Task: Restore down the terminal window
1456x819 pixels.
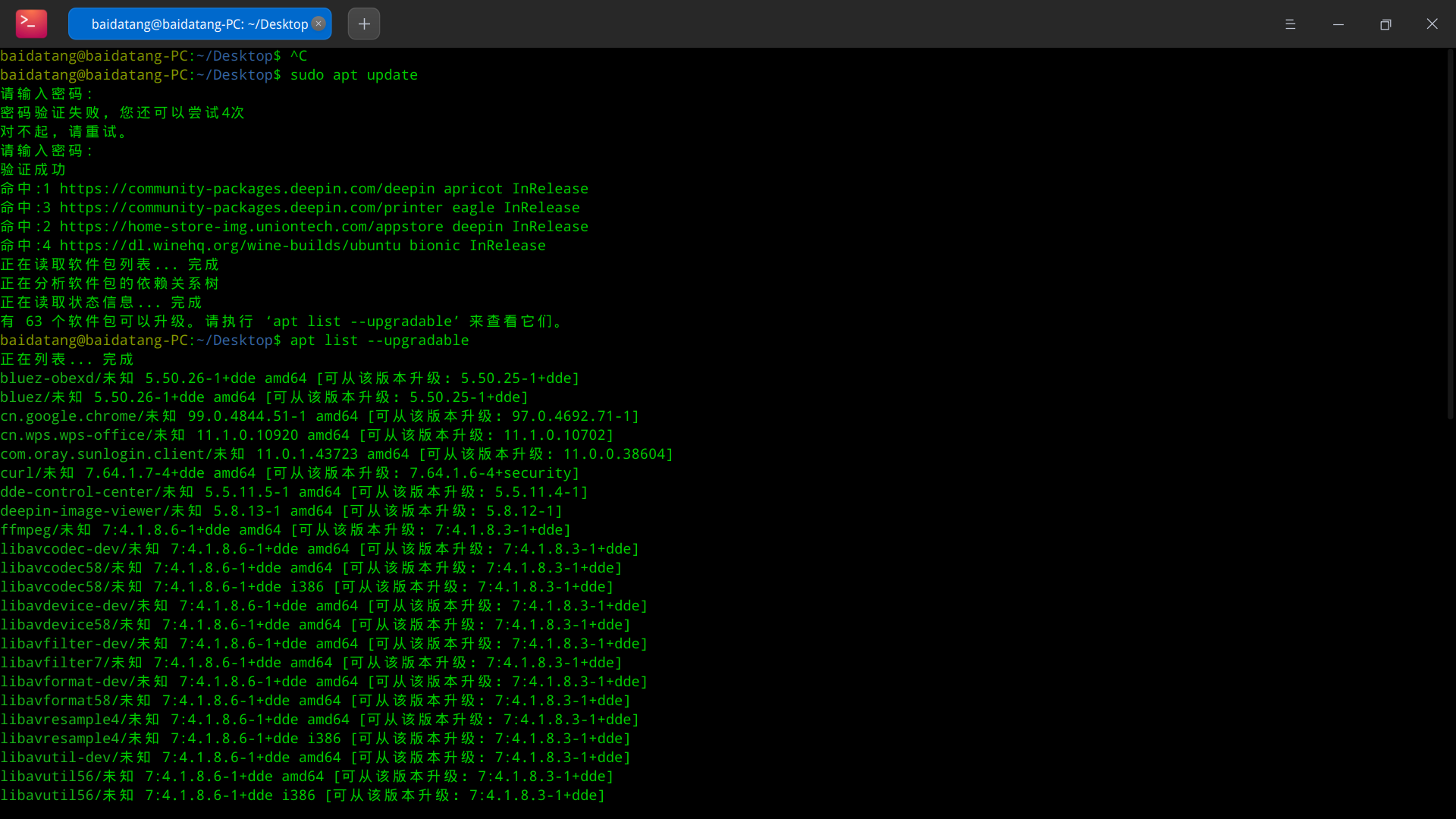Action: point(1385,24)
